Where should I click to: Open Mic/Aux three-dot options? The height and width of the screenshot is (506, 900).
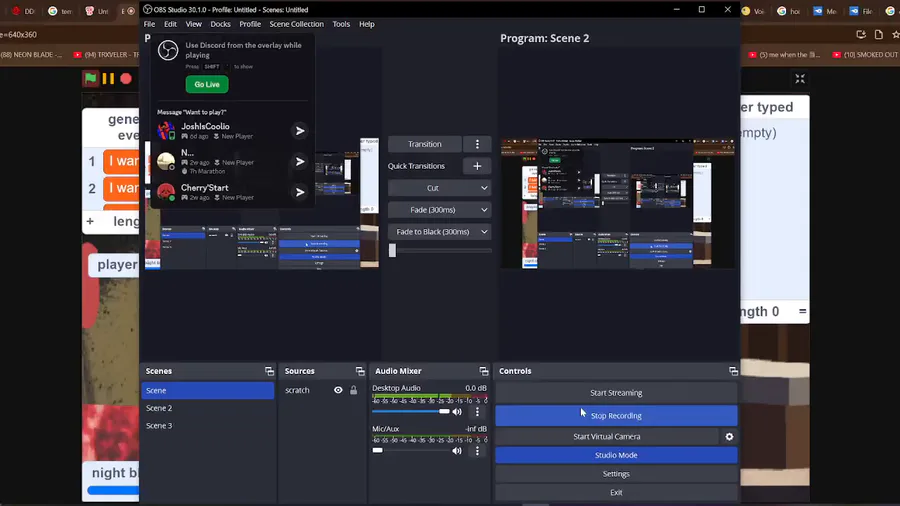(477, 451)
